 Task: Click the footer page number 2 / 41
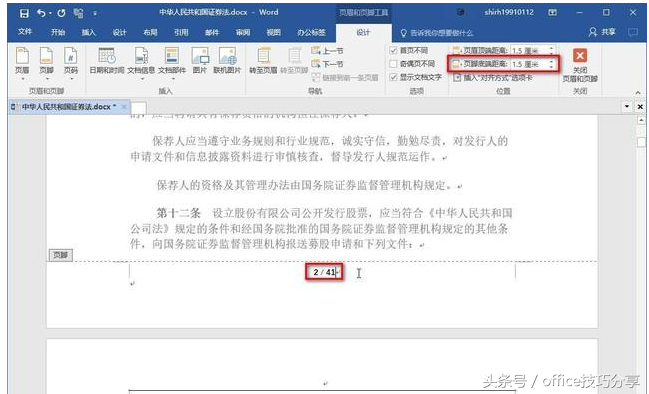(x=324, y=272)
